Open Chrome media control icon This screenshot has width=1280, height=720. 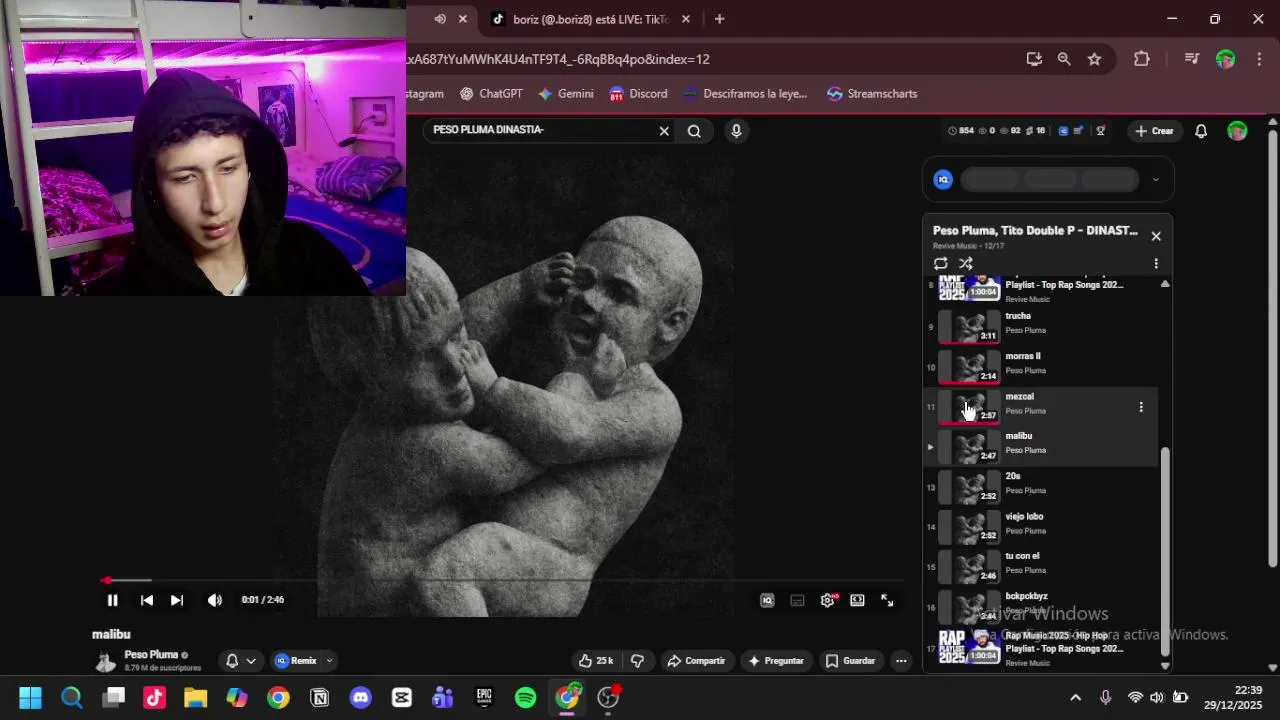[x=1191, y=59]
